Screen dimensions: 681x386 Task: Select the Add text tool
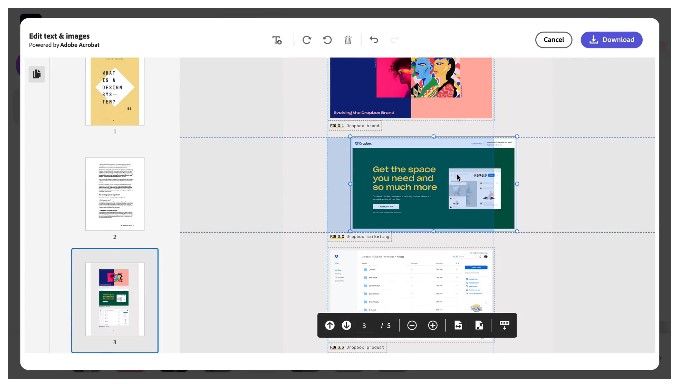tap(277, 40)
